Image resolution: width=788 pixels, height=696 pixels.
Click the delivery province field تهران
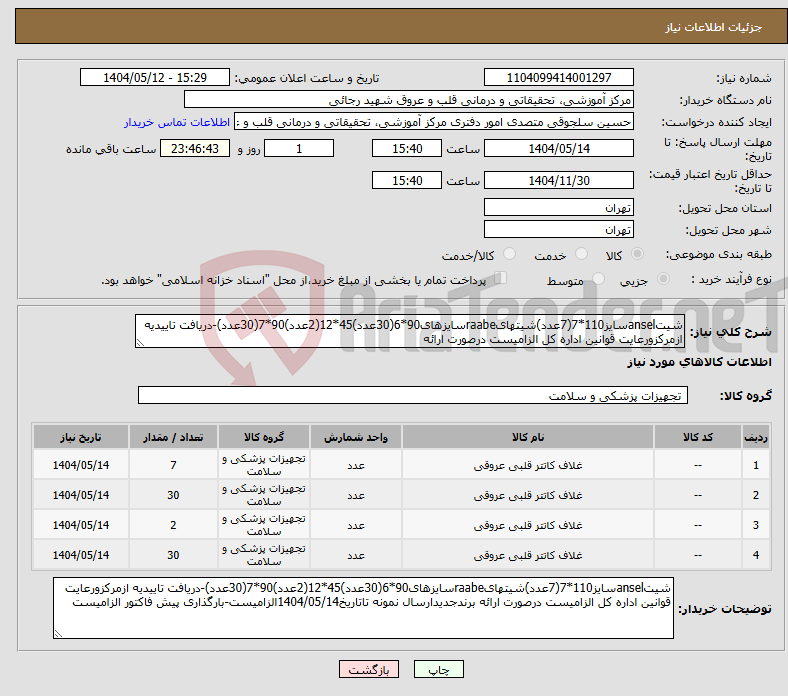click(x=558, y=207)
